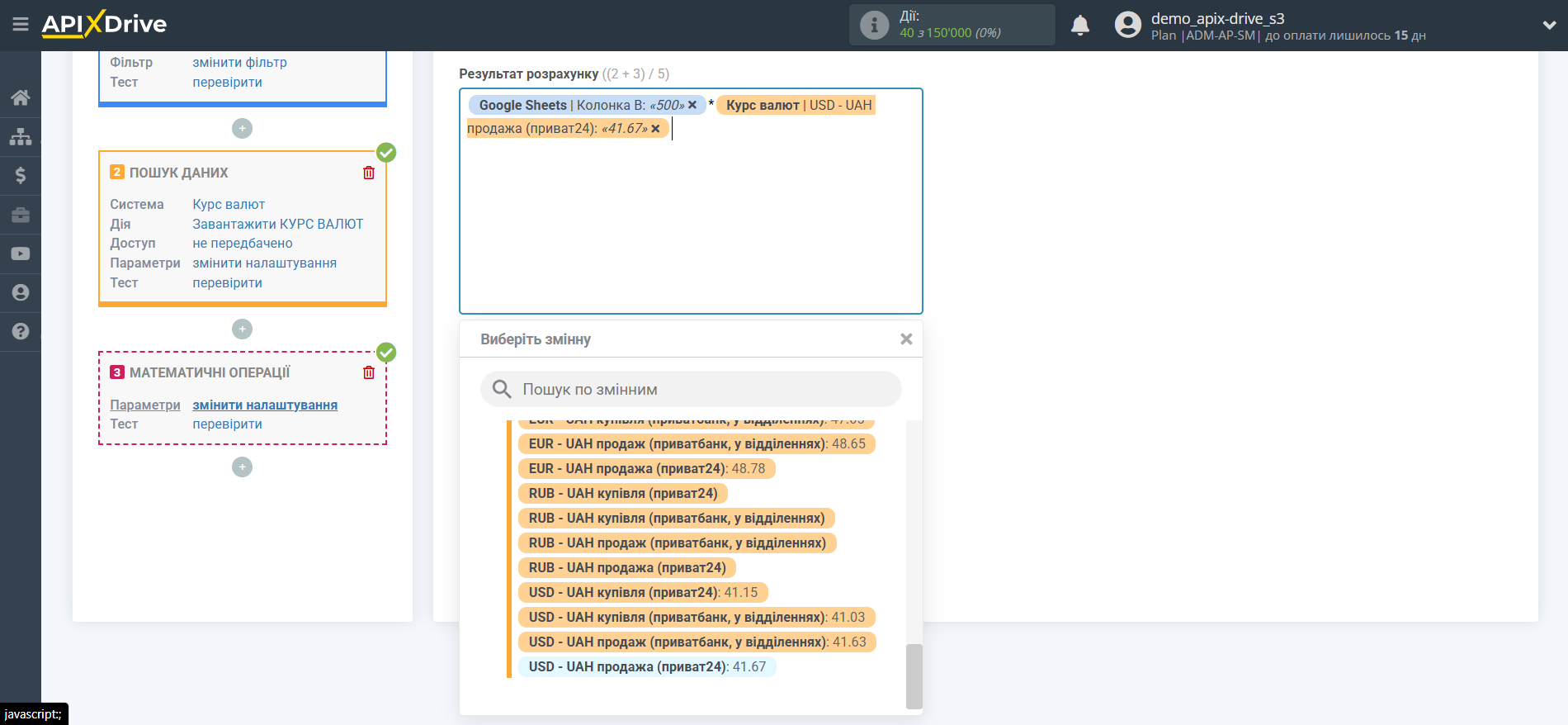Select RUB - UAH купівля (приват24)
The image size is (1568, 725).
pos(623,493)
